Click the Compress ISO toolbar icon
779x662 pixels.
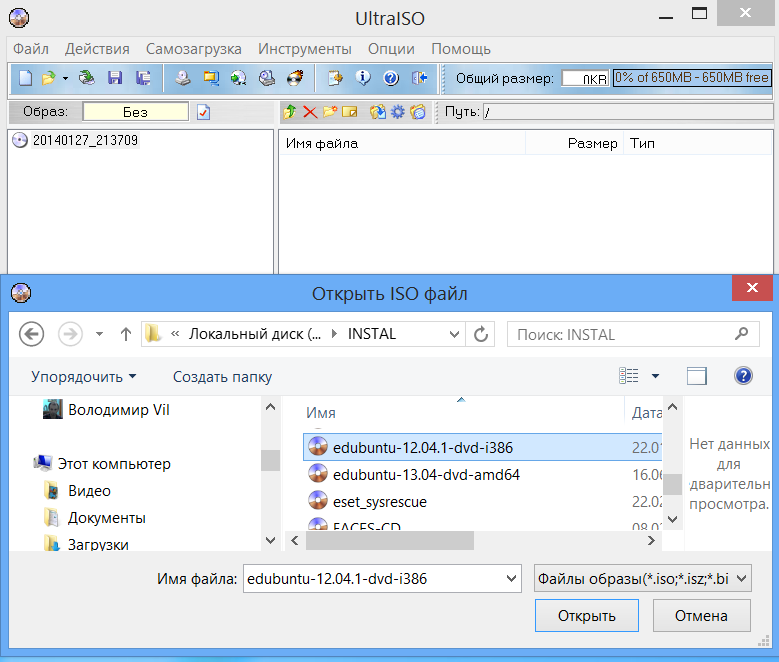coord(211,78)
